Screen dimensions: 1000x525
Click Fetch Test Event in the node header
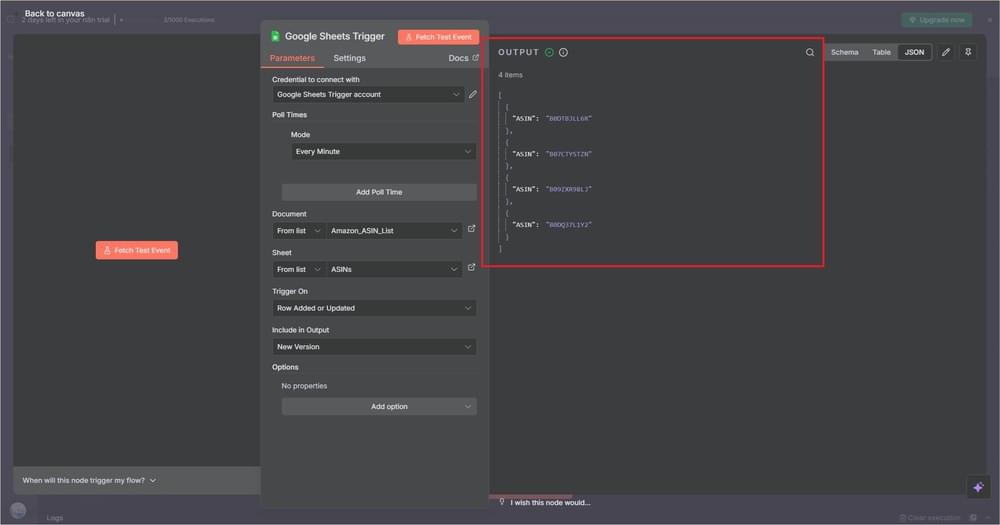point(438,37)
